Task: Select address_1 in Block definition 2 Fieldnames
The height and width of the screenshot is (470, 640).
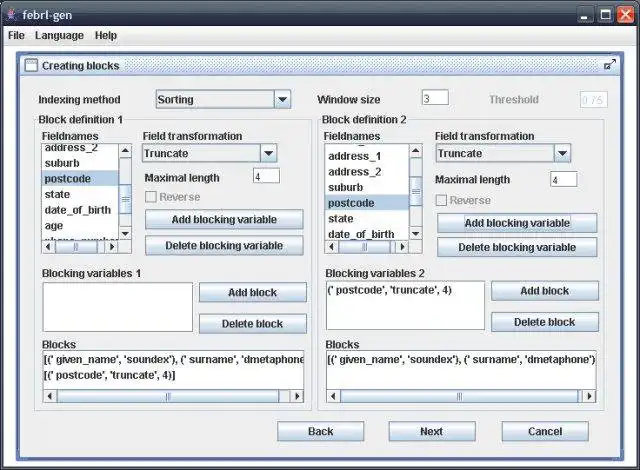Action: (367, 156)
